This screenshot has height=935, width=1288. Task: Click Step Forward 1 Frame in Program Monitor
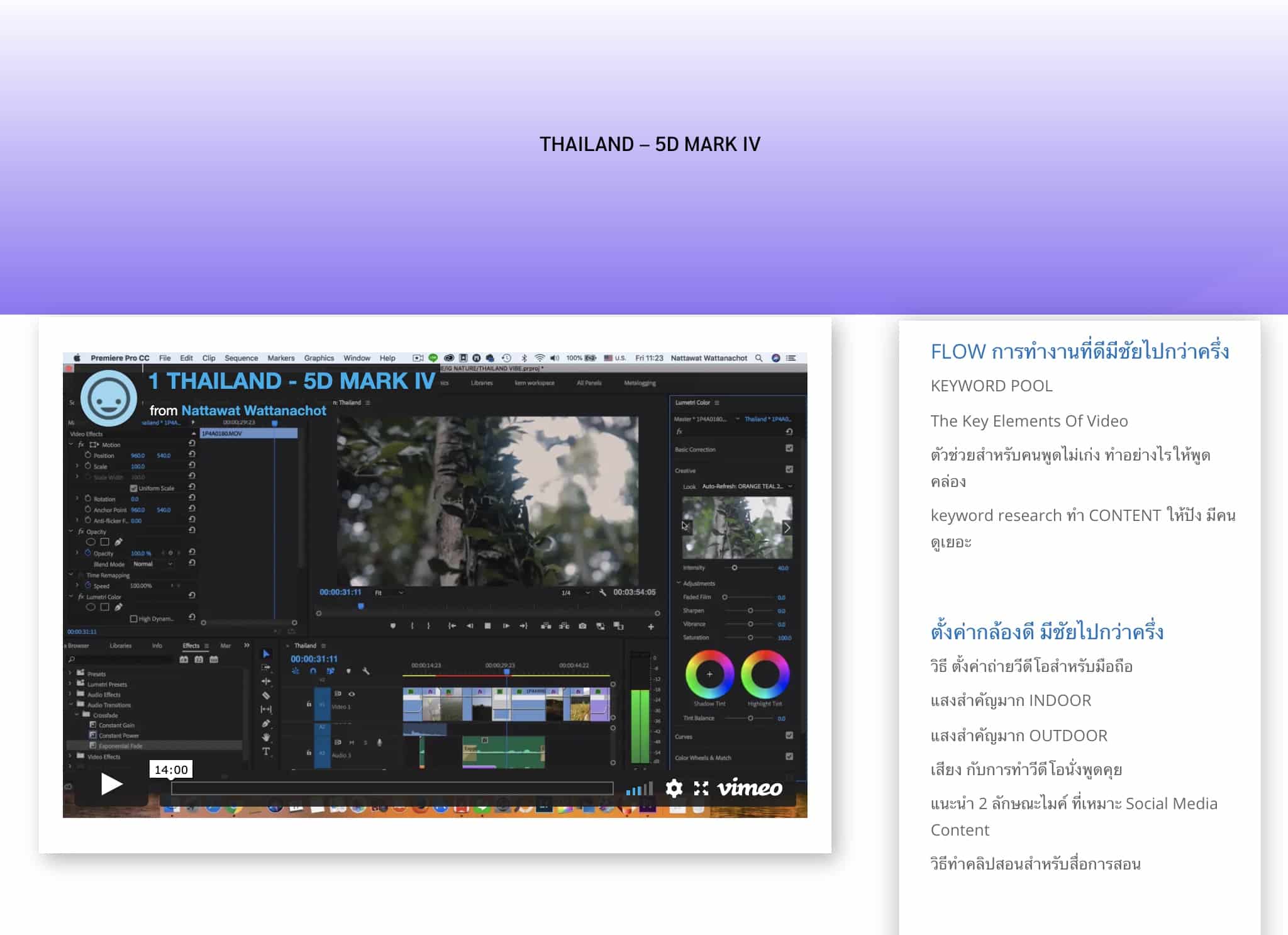point(506,626)
